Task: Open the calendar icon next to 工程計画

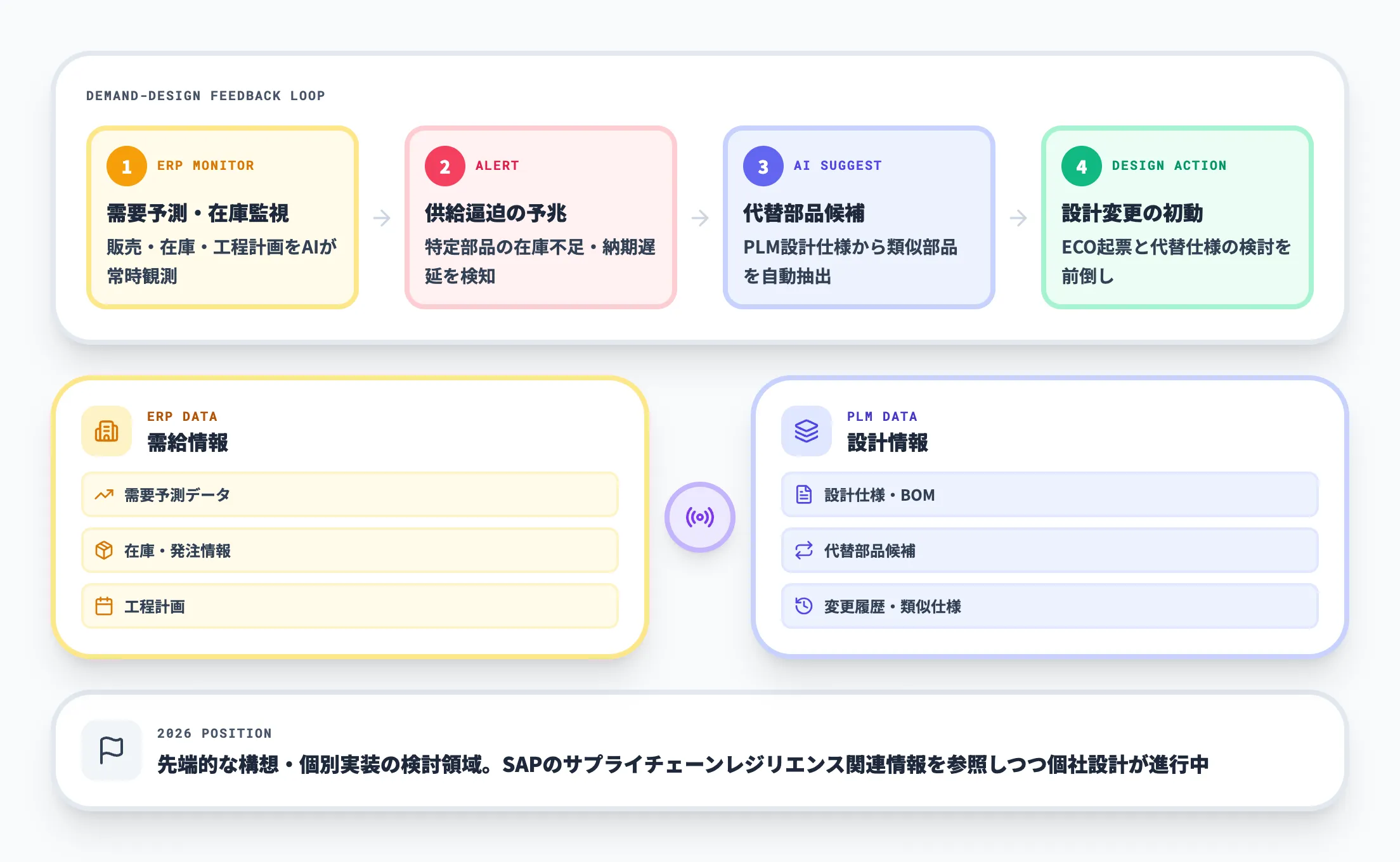Action: 103,607
